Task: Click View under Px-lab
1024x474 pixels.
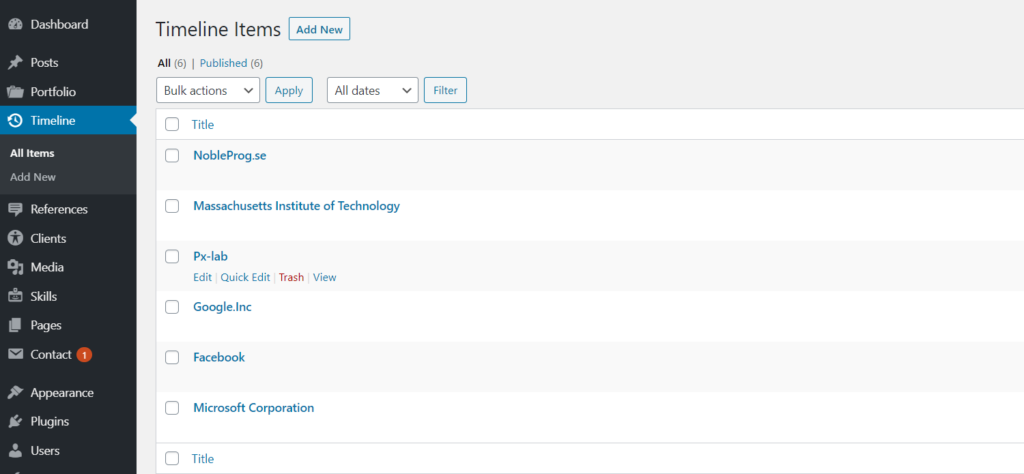Action: coord(325,277)
